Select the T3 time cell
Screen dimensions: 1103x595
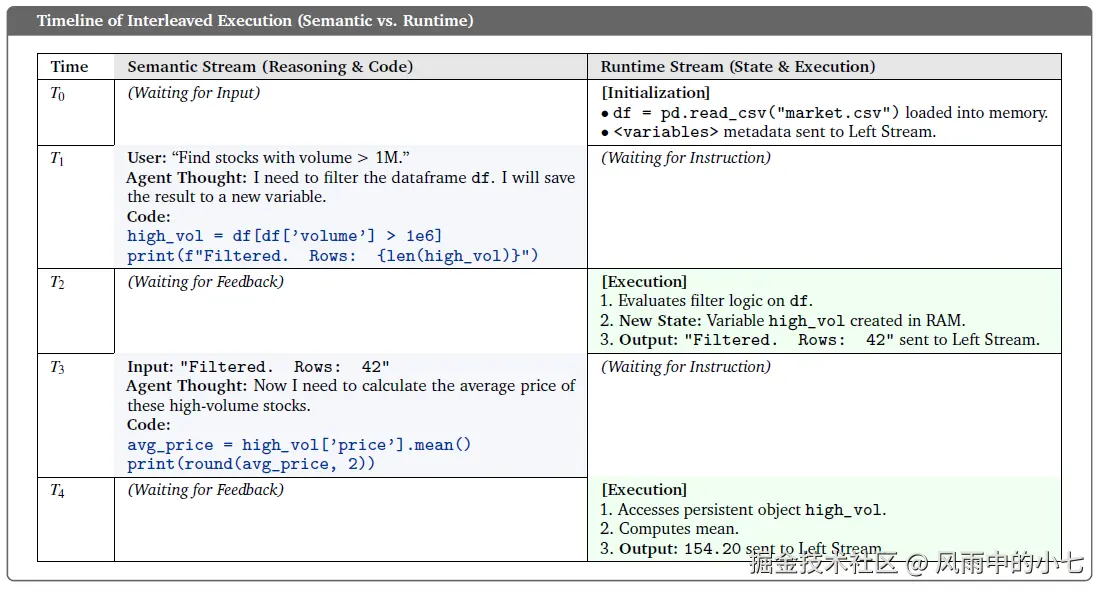point(58,368)
